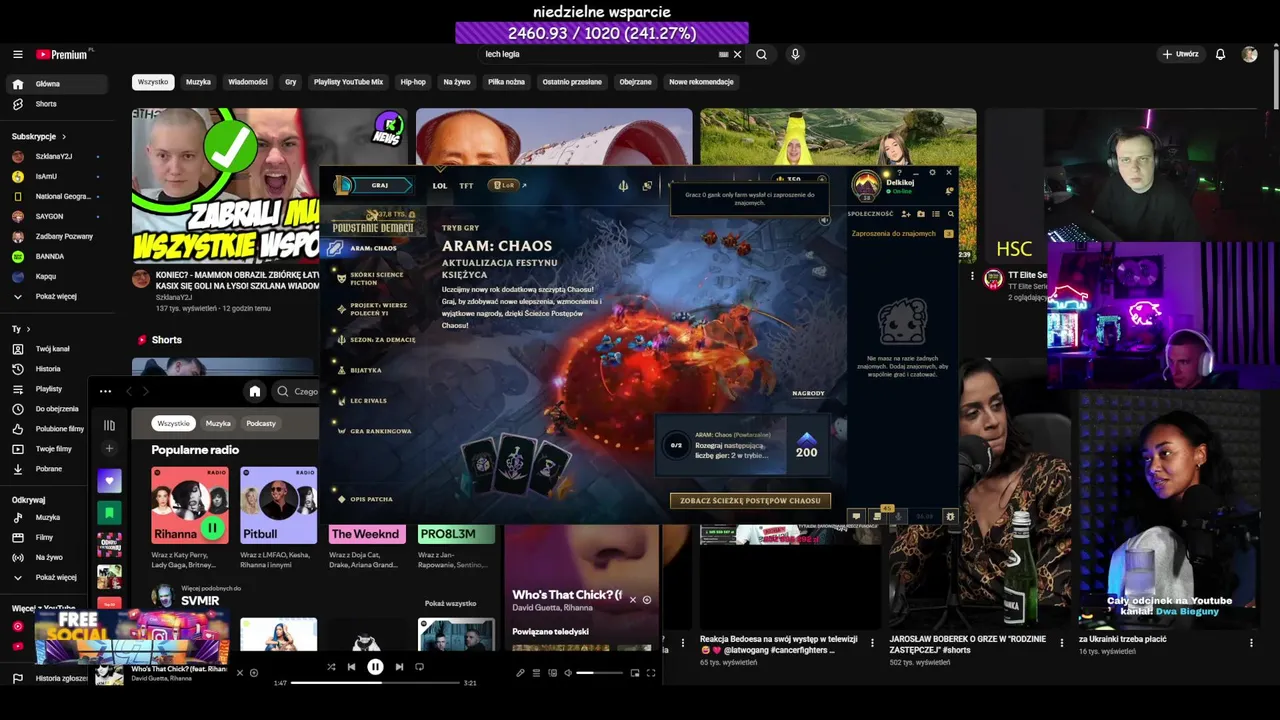
Task: Click the League bug report icon
Action: (x=950, y=516)
